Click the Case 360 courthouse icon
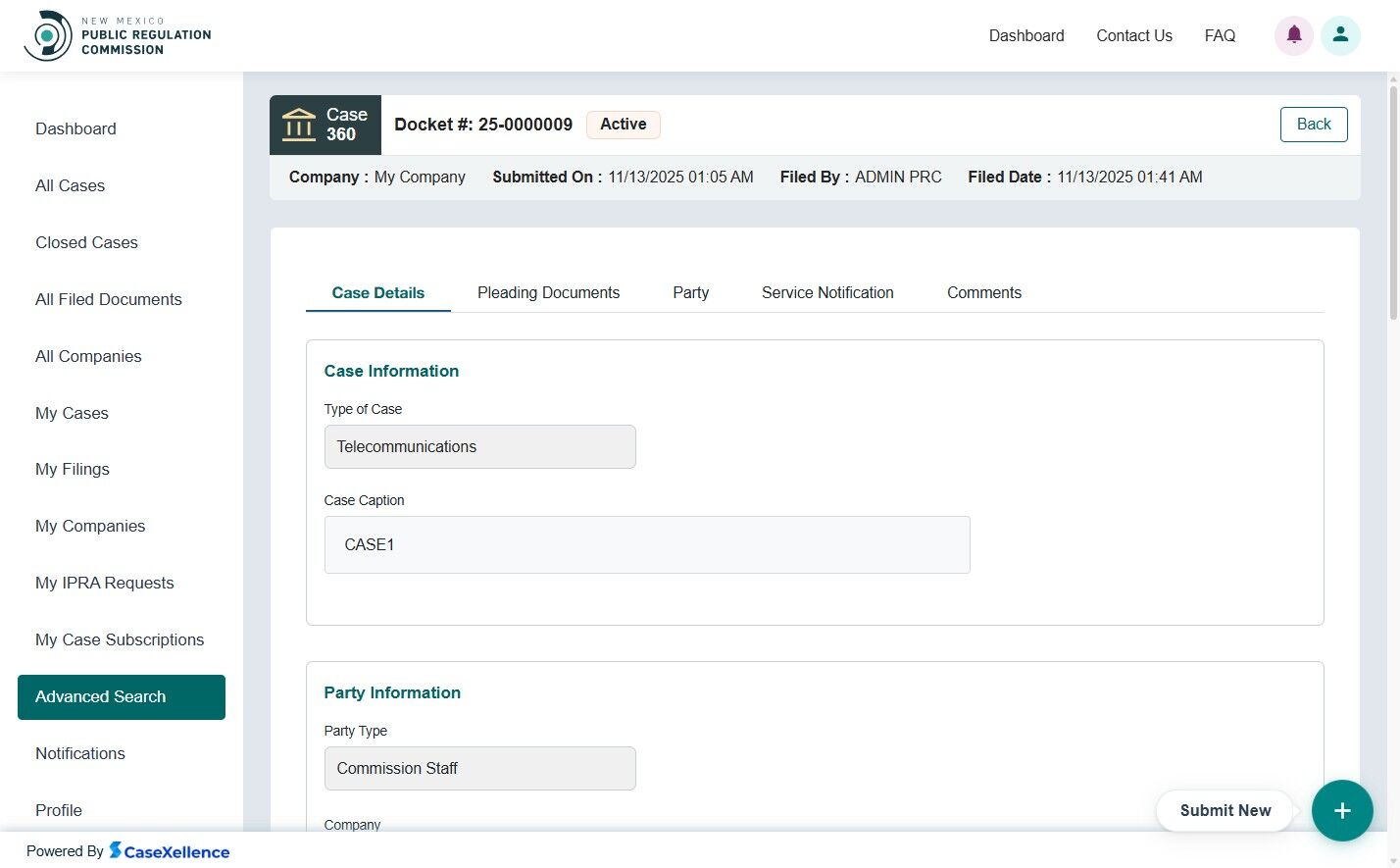The image size is (1400, 868). pos(299,125)
